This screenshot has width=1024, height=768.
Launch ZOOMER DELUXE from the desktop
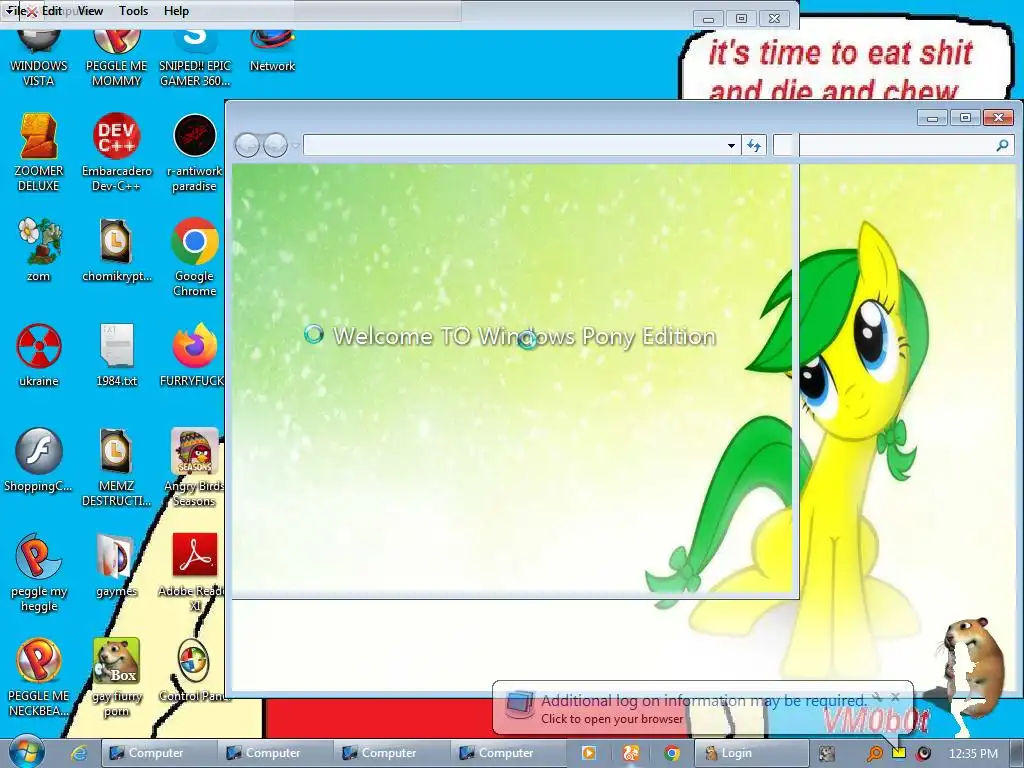[39, 153]
